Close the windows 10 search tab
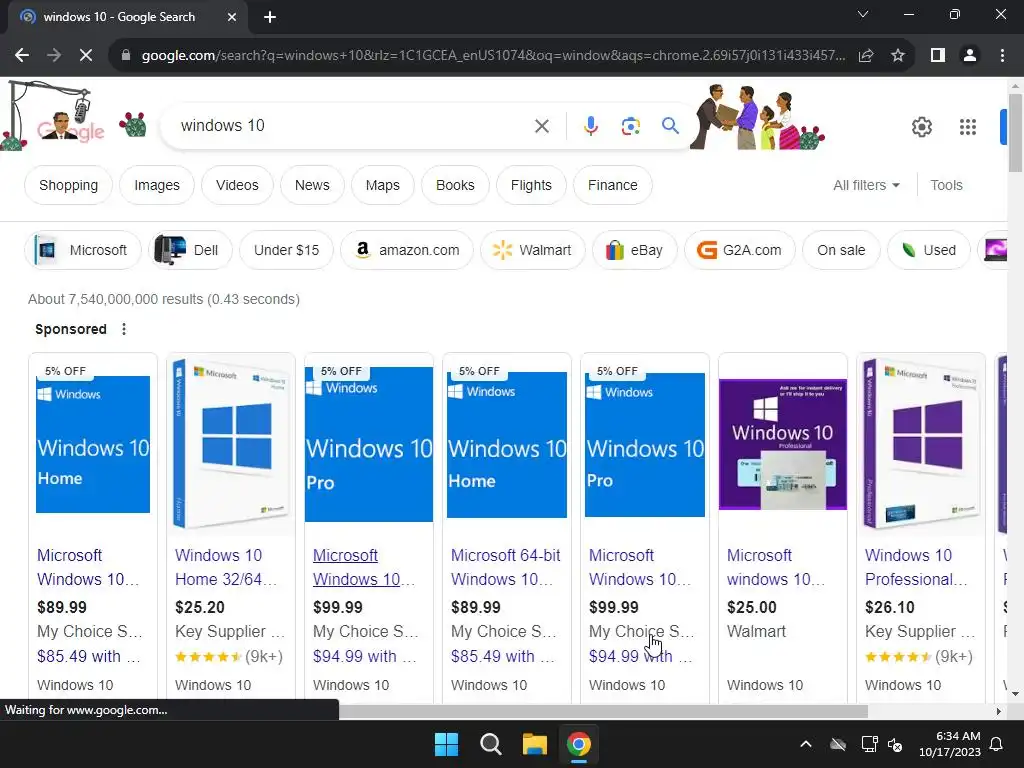Screen dimensions: 1024x768 (232, 17)
